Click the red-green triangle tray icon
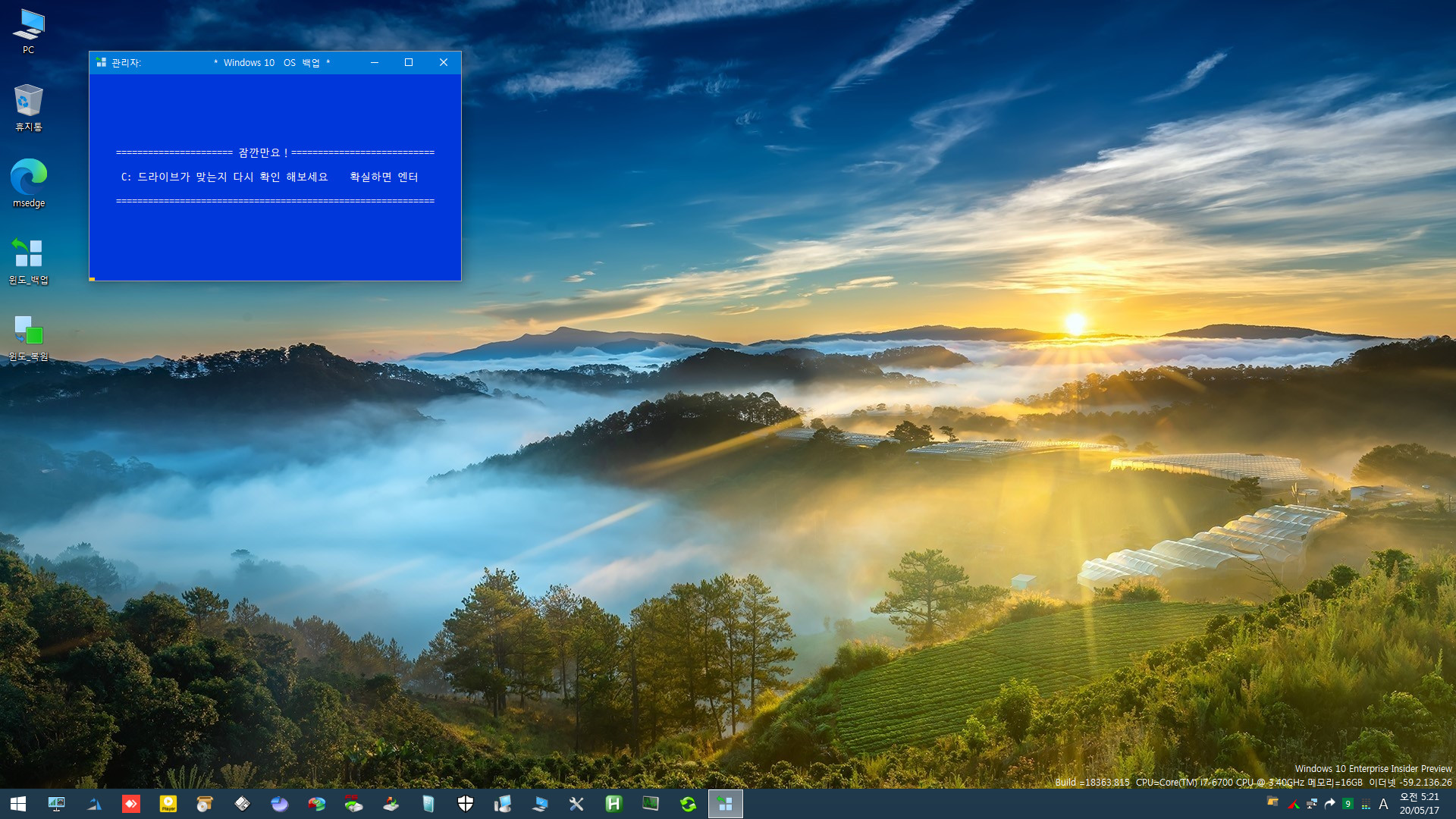The height and width of the screenshot is (819, 1456). tap(1294, 804)
